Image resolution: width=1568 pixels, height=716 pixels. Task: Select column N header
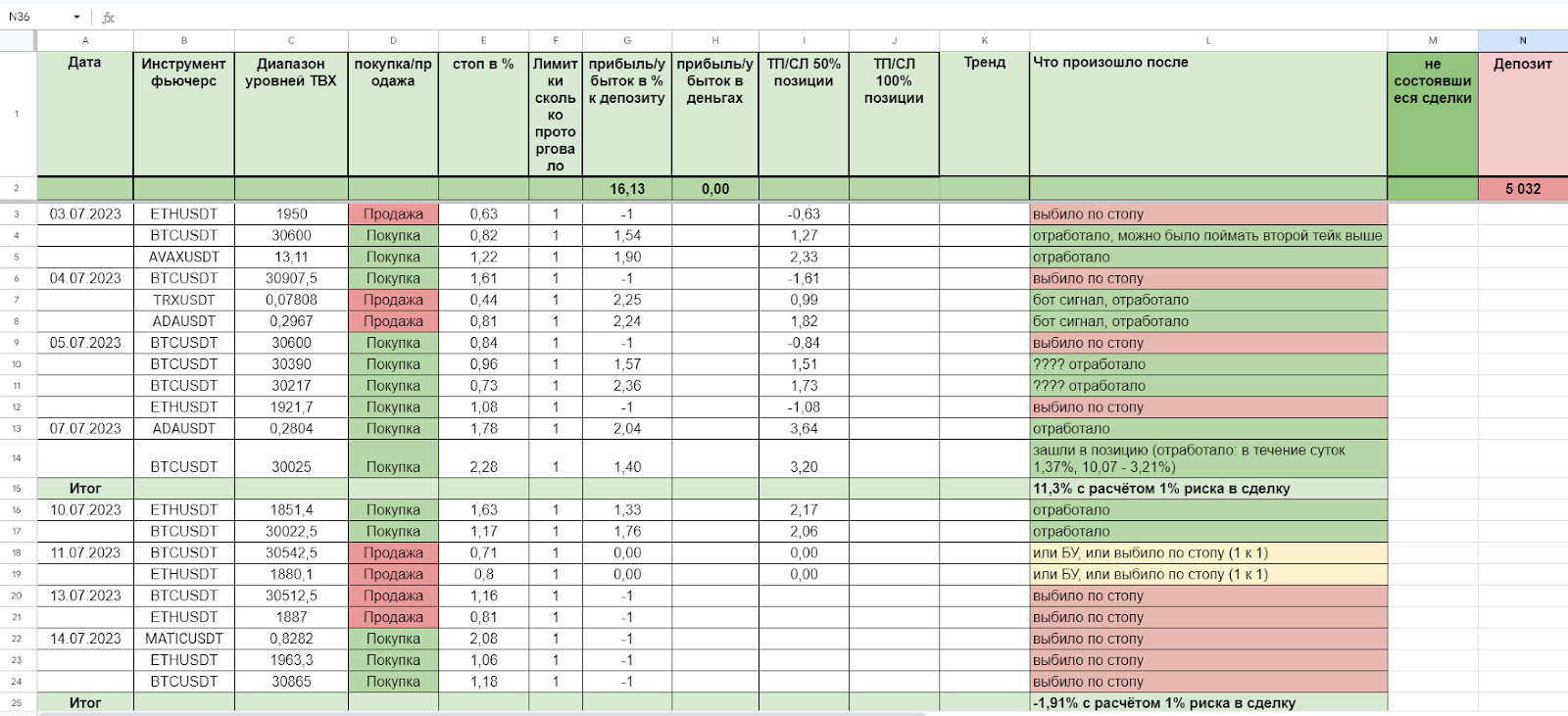(x=1523, y=40)
